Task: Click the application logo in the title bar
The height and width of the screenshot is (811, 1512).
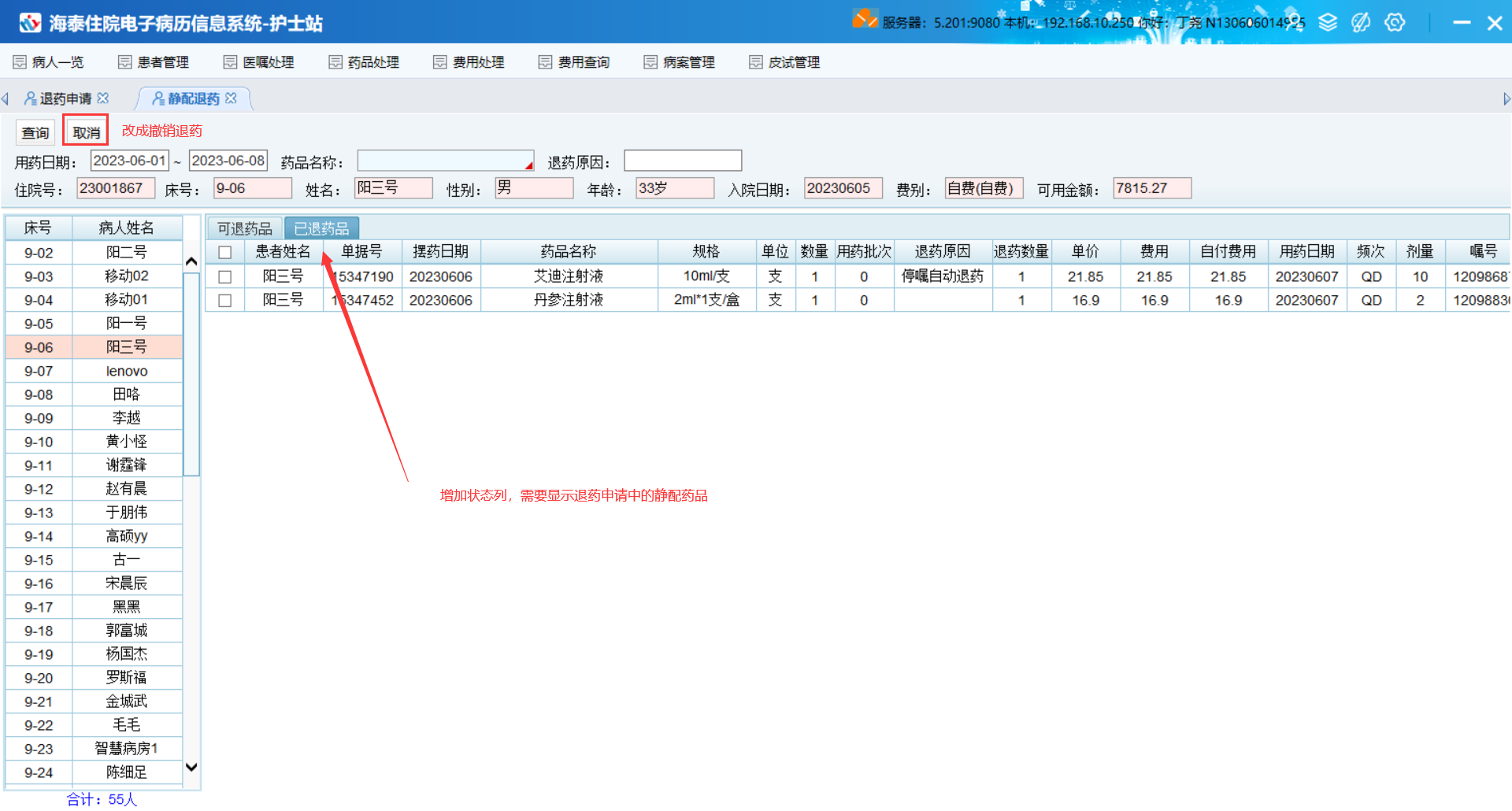Action: click(30, 23)
